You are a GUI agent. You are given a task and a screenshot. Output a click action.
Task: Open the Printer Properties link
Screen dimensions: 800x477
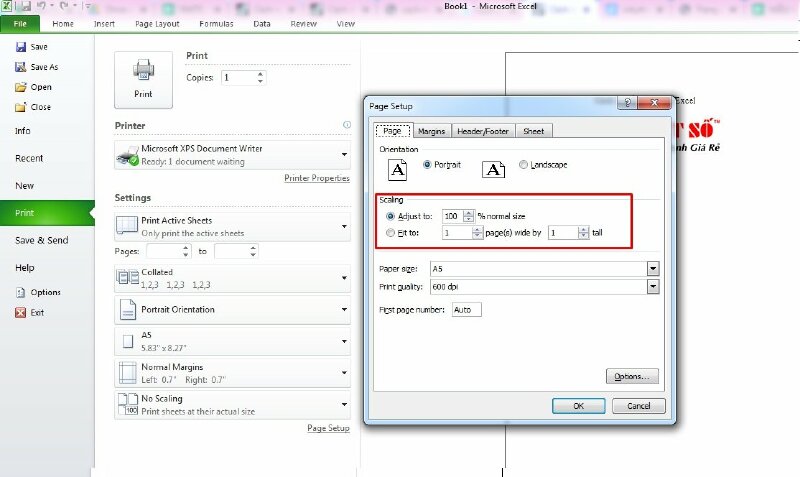(x=317, y=178)
